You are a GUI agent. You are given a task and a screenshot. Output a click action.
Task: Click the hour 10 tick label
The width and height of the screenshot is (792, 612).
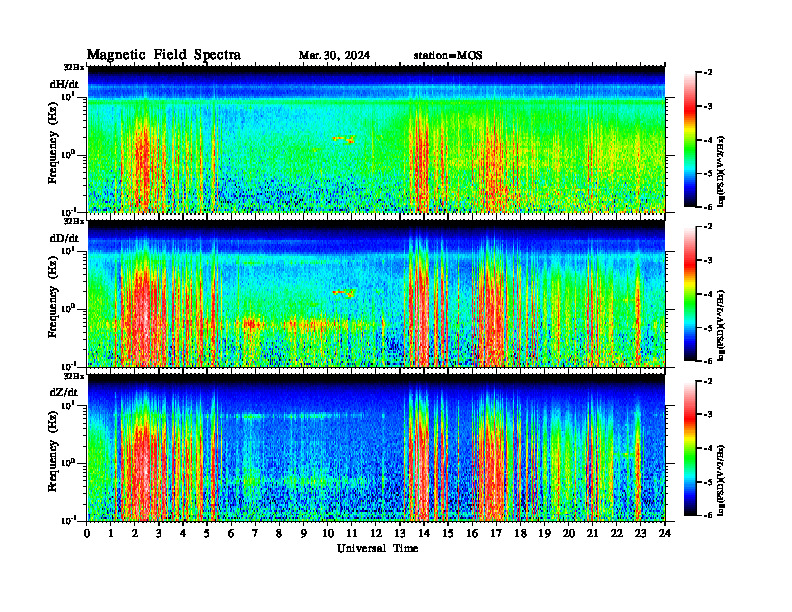pyautogui.click(x=328, y=534)
